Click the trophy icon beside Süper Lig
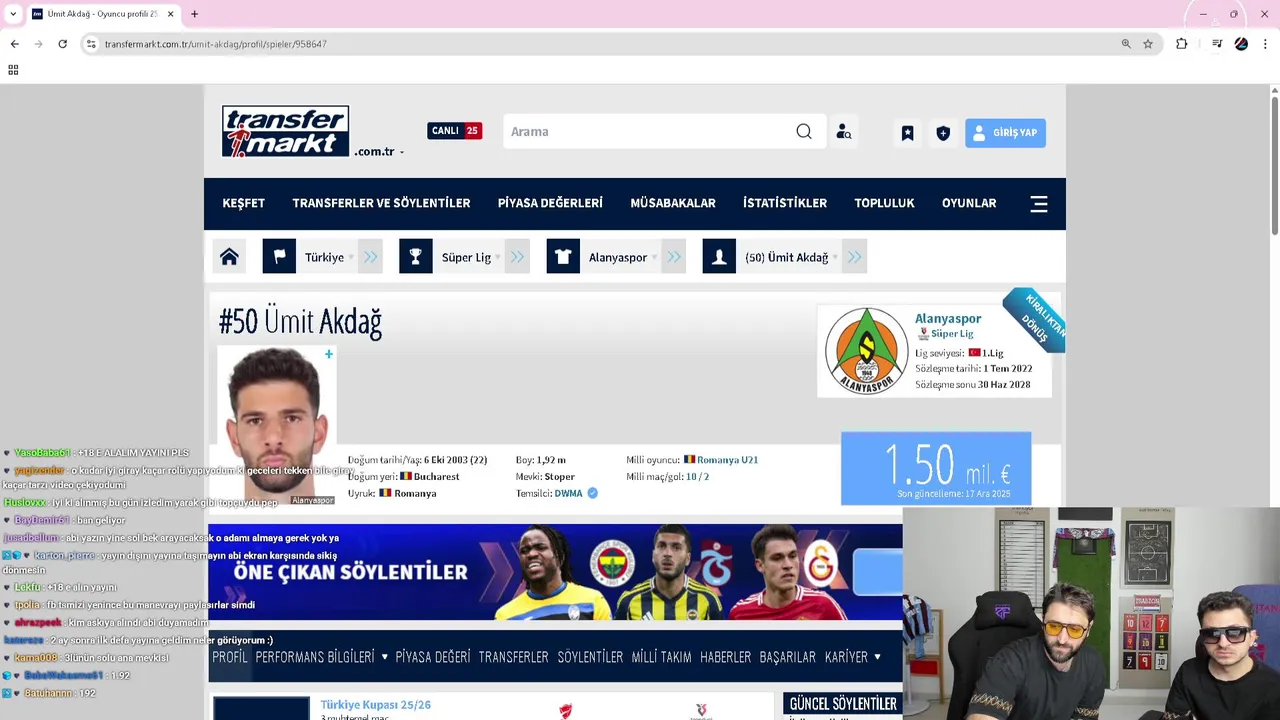 (x=415, y=257)
